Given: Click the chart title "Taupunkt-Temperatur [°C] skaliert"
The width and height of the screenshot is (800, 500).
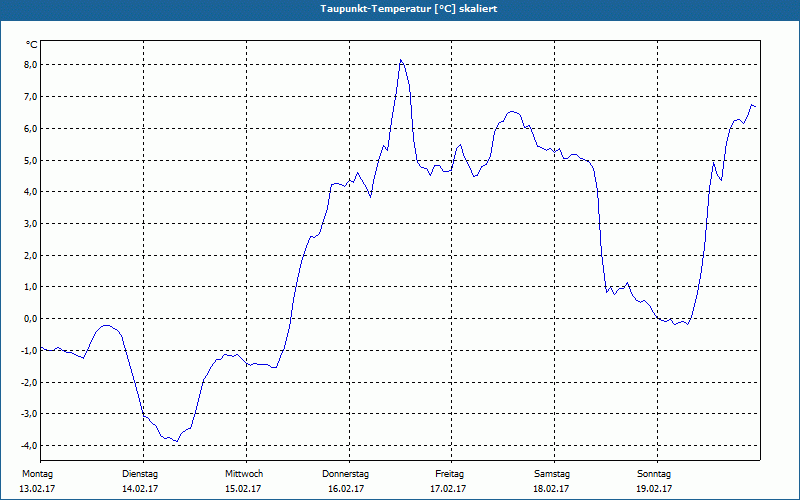Looking at the screenshot, I should (400, 7).
